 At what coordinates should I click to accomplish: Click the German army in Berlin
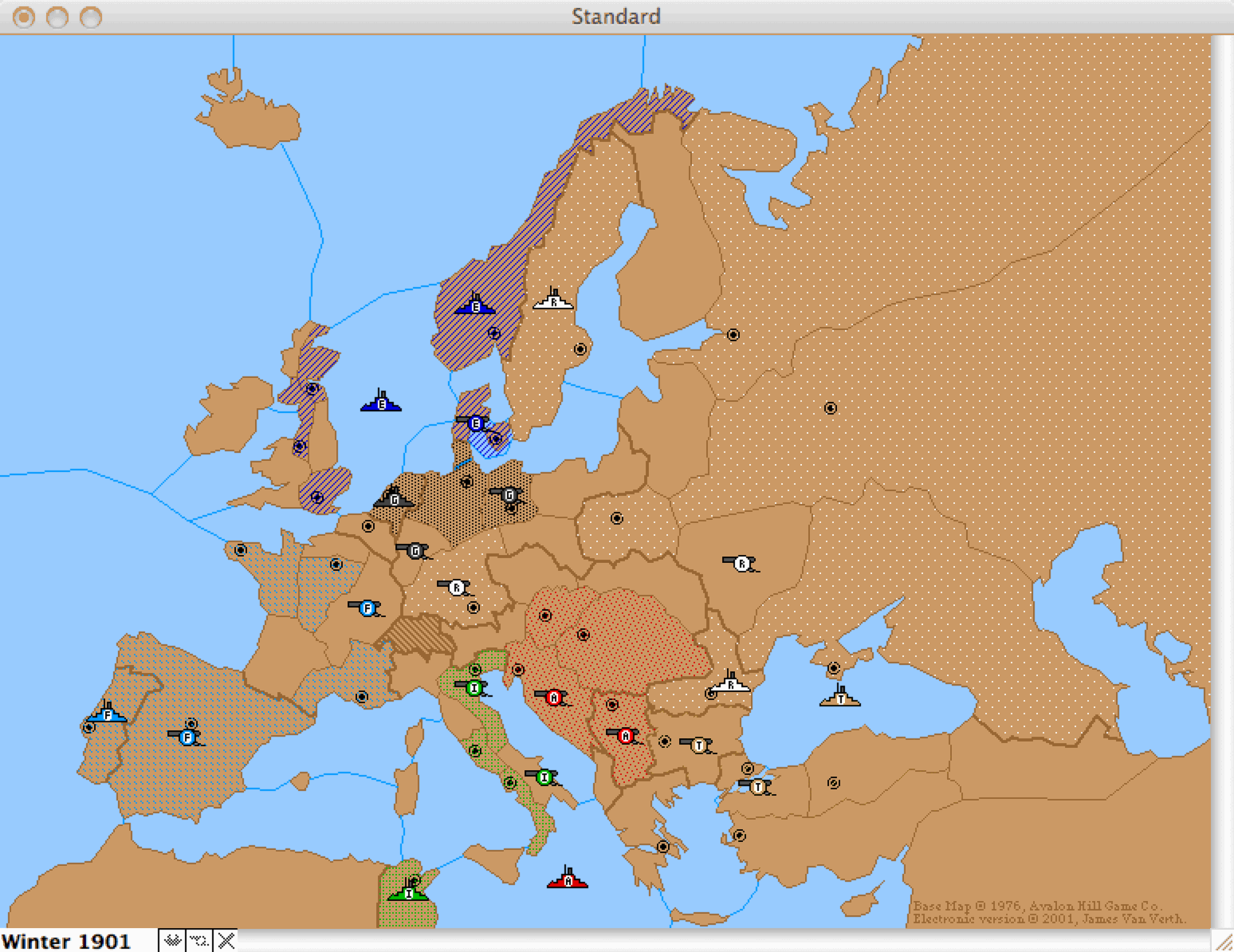(508, 495)
